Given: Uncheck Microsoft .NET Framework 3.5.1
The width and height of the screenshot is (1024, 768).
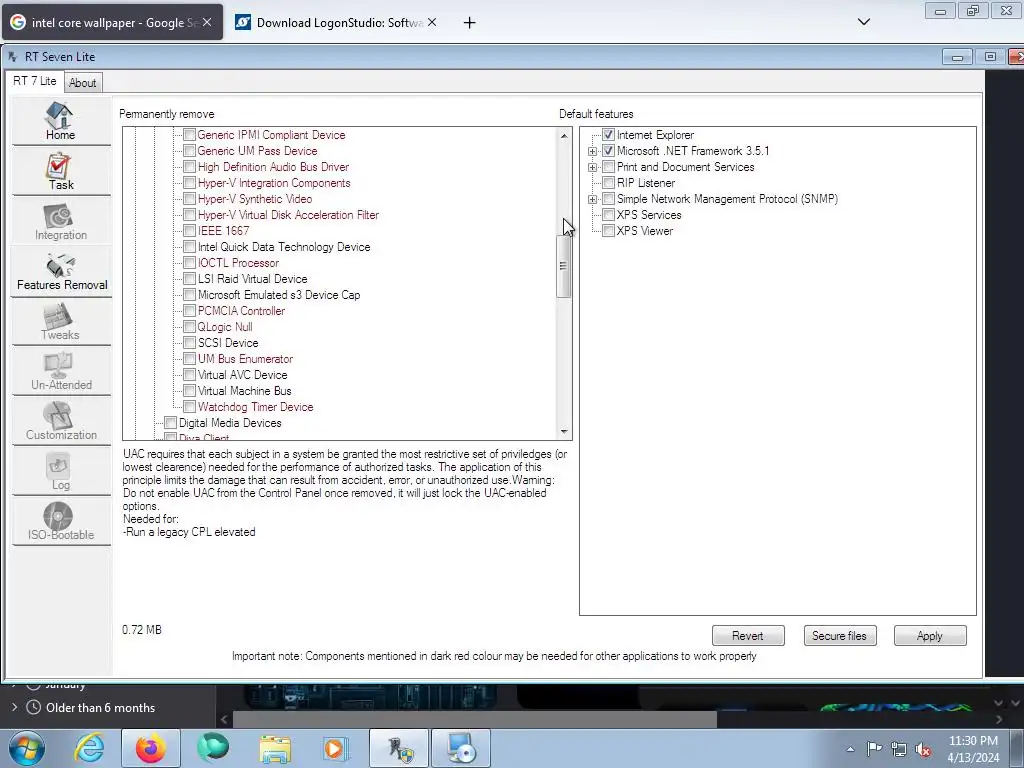Looking at the screenshot, I should (608, 151).
